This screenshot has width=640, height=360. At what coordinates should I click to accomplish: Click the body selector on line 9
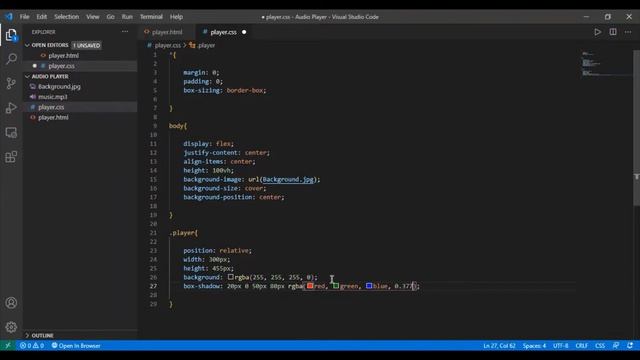tap(176, 126)
